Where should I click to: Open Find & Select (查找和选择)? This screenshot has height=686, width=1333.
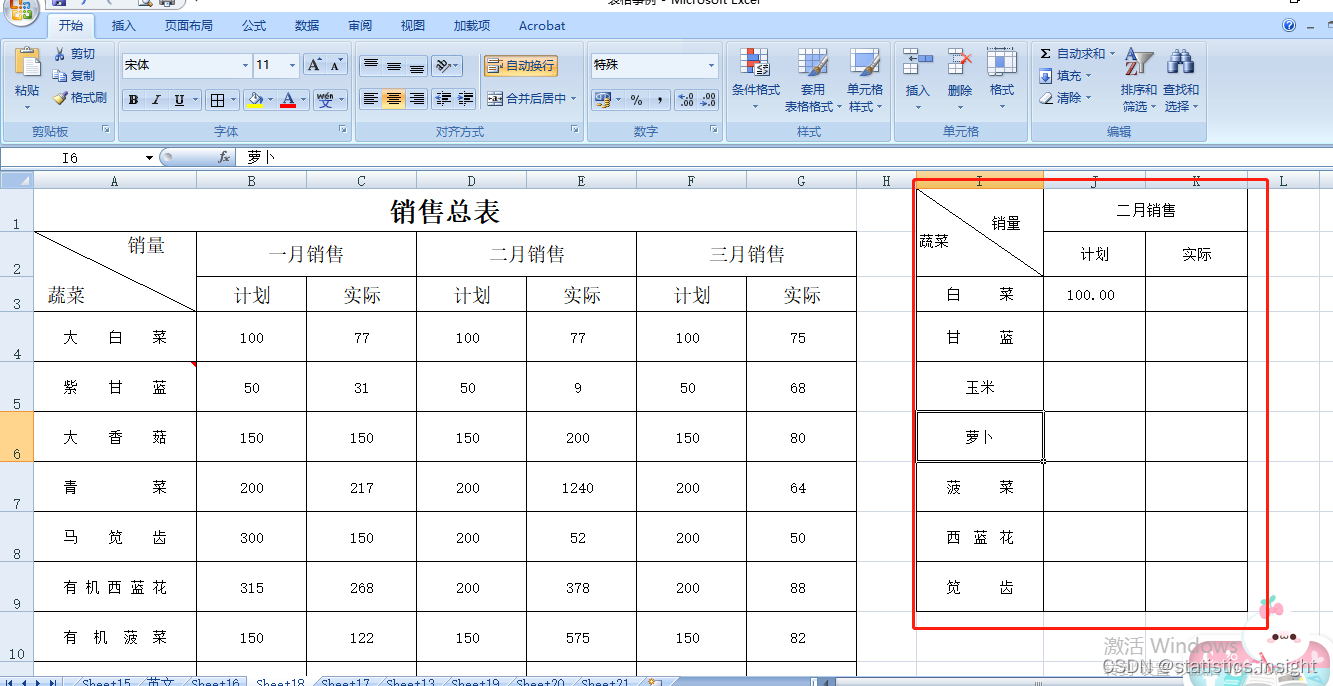coord(1181,80)
